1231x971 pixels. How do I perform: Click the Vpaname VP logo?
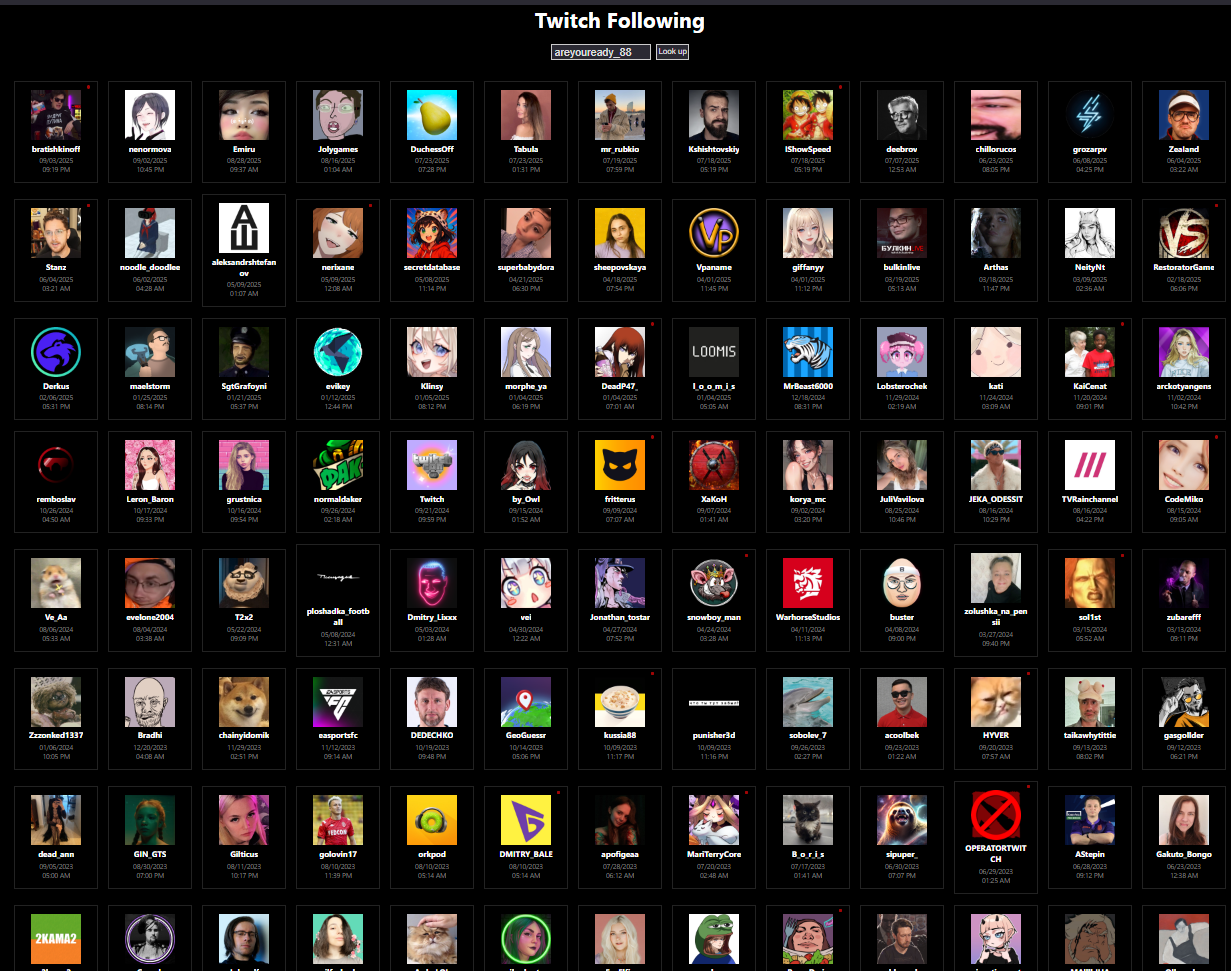pos(714,233)
